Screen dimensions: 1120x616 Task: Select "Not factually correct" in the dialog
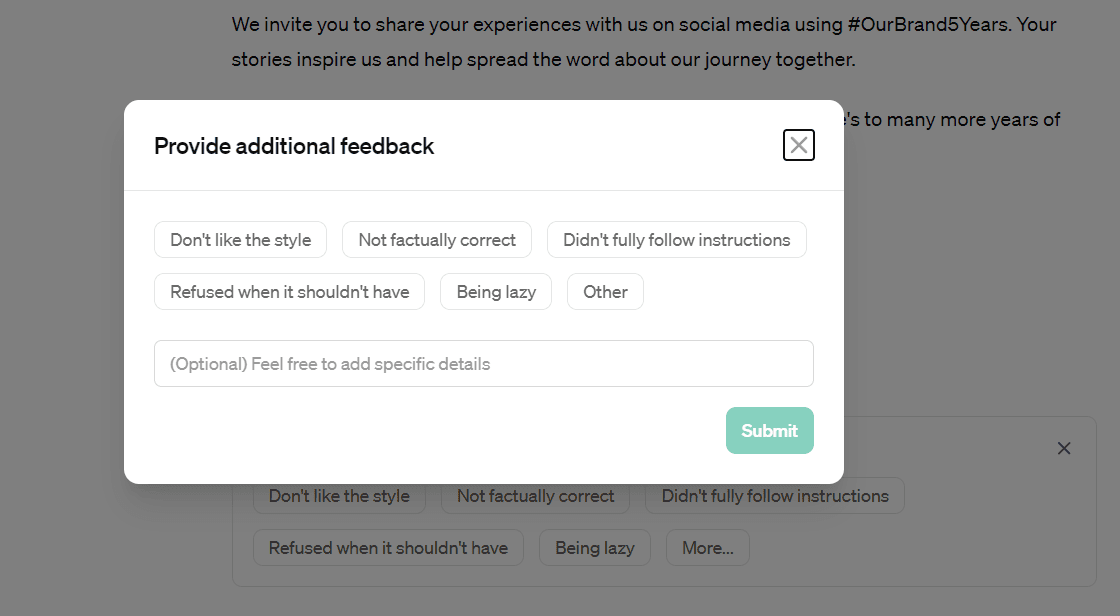click(x=437, y=239)
